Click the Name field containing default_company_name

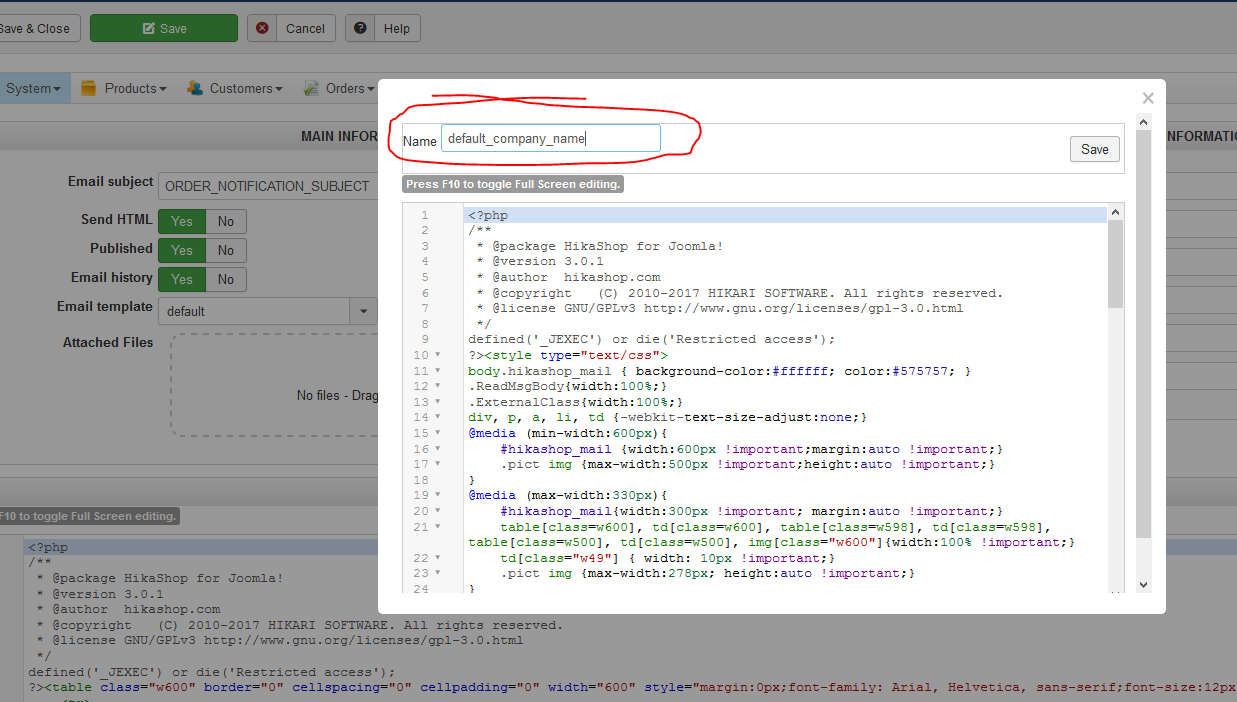550,139
